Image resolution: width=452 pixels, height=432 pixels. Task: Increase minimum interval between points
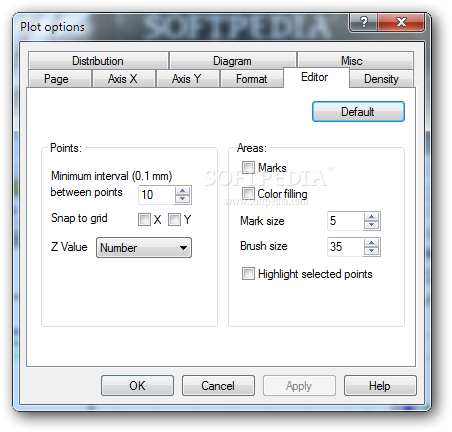point(183,191)
